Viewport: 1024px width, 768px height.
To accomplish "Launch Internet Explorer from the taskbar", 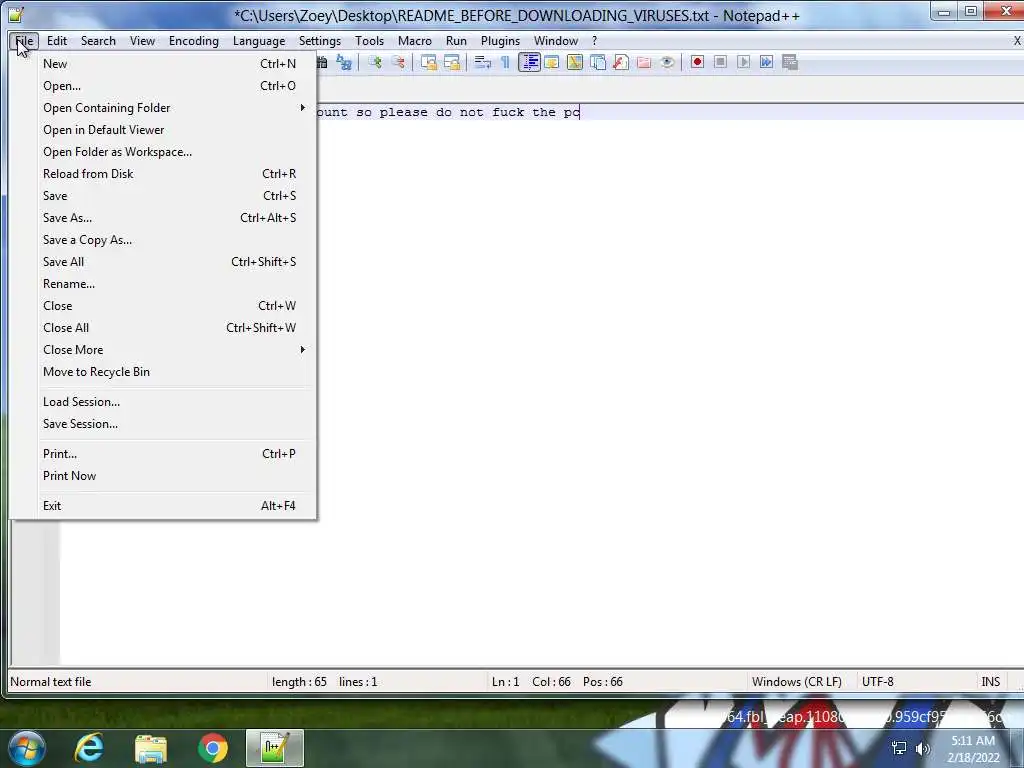I will click(x=89, y=748).
